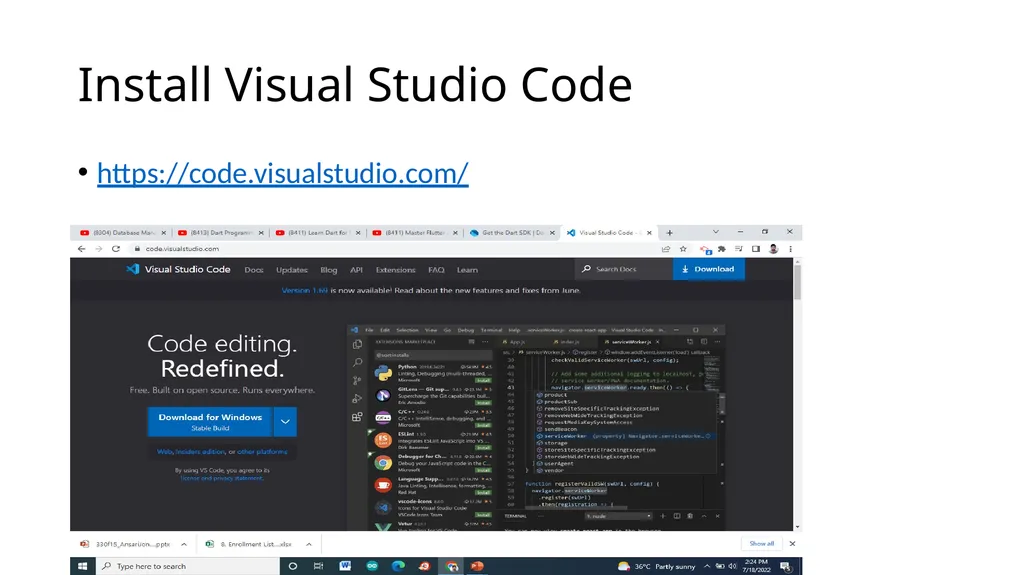Image resolution: width=1024 pixels, height=575 pixels.
Task: Open the media control icon in Chrome toolbar
Action: click(x=739, y=249)
